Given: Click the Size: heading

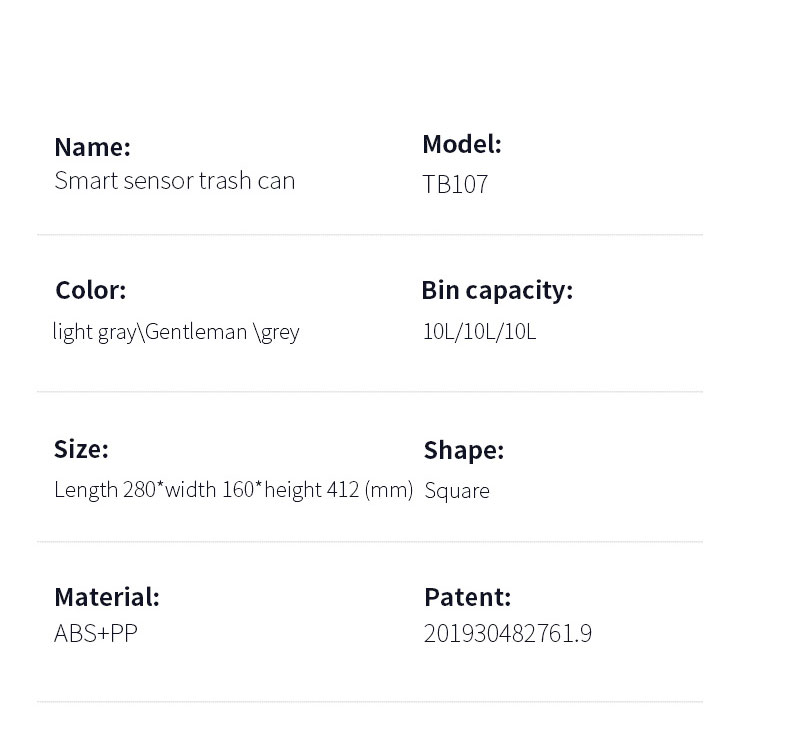Looking at the screenshot, I should (x=81, y=449).
